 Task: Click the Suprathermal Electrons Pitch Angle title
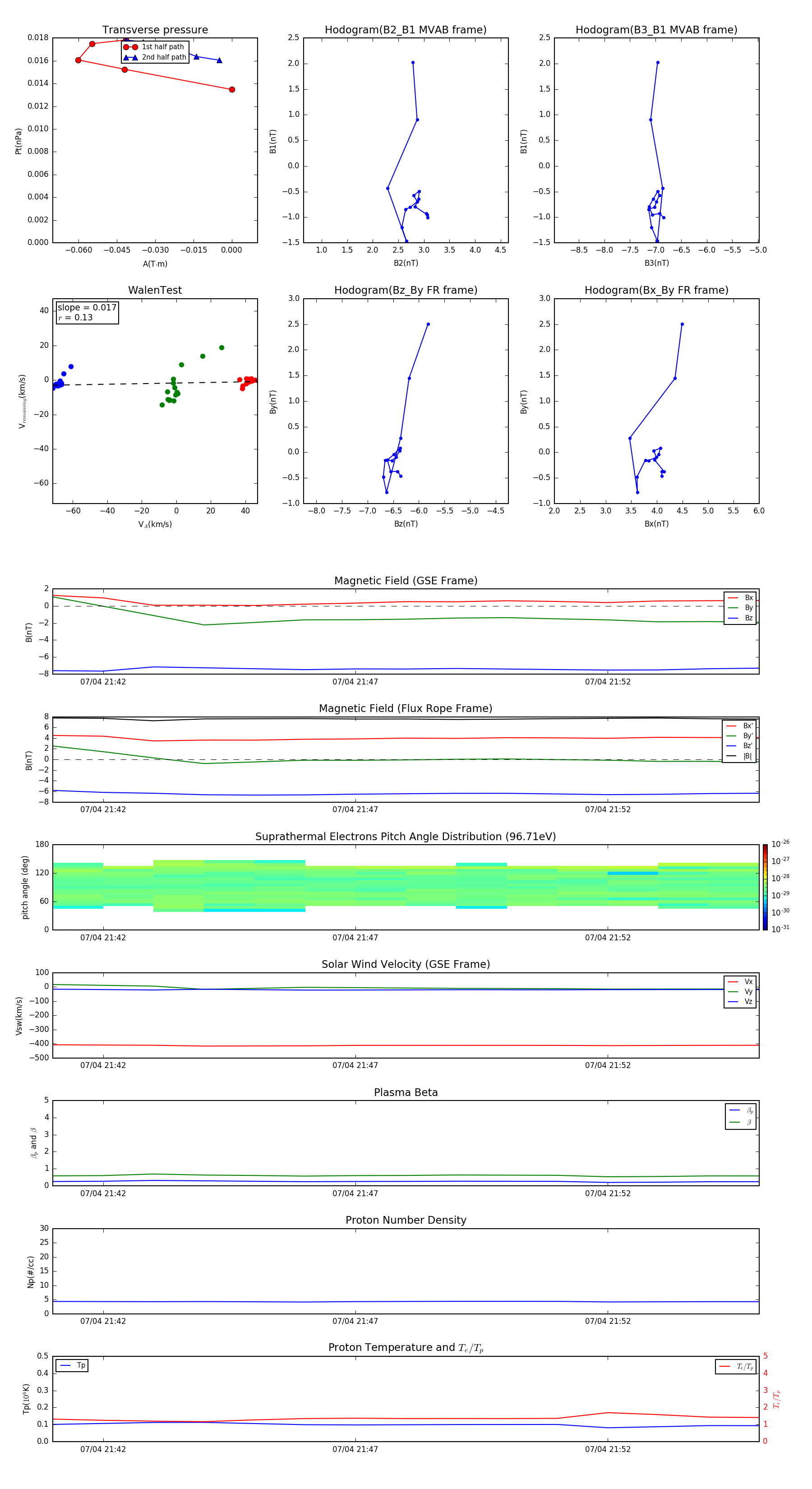click(406, 837)
